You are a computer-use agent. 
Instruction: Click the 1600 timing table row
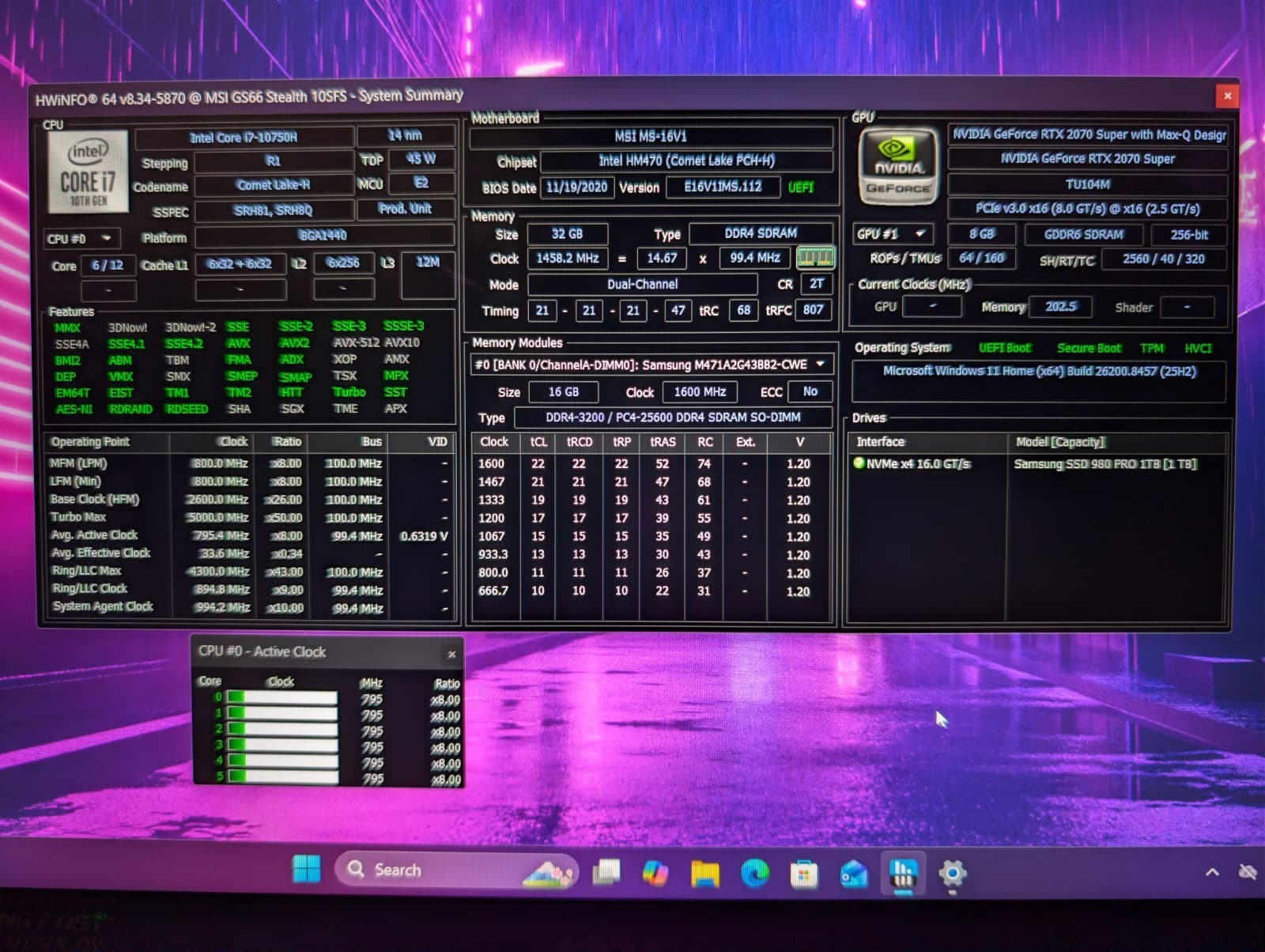(x=651, y=464)
